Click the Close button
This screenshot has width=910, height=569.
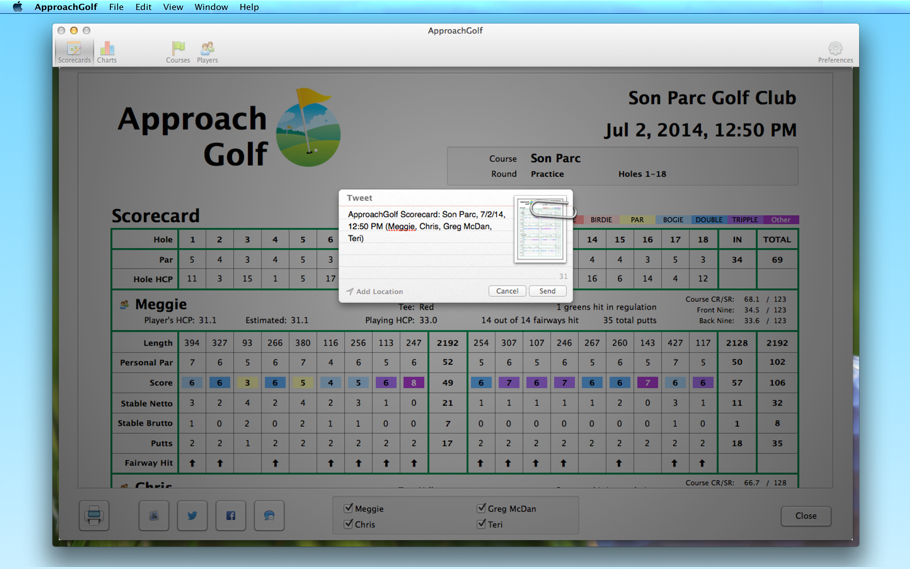tap(806, 516)
